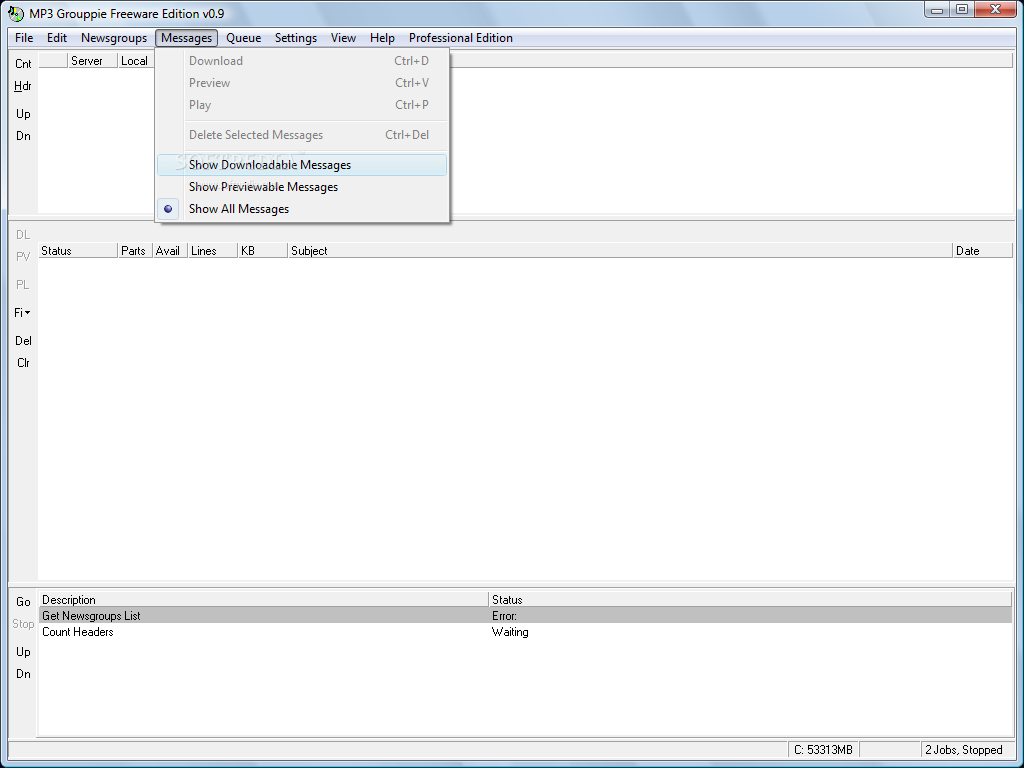
Task: Open the Edit menu
Action: (57, 38)
